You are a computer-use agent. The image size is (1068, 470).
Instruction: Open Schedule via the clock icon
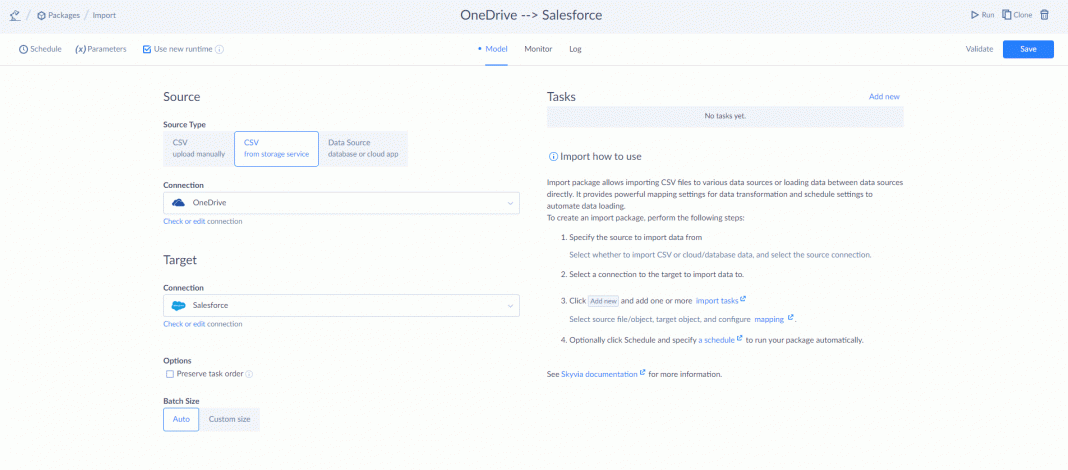(24, 49)
